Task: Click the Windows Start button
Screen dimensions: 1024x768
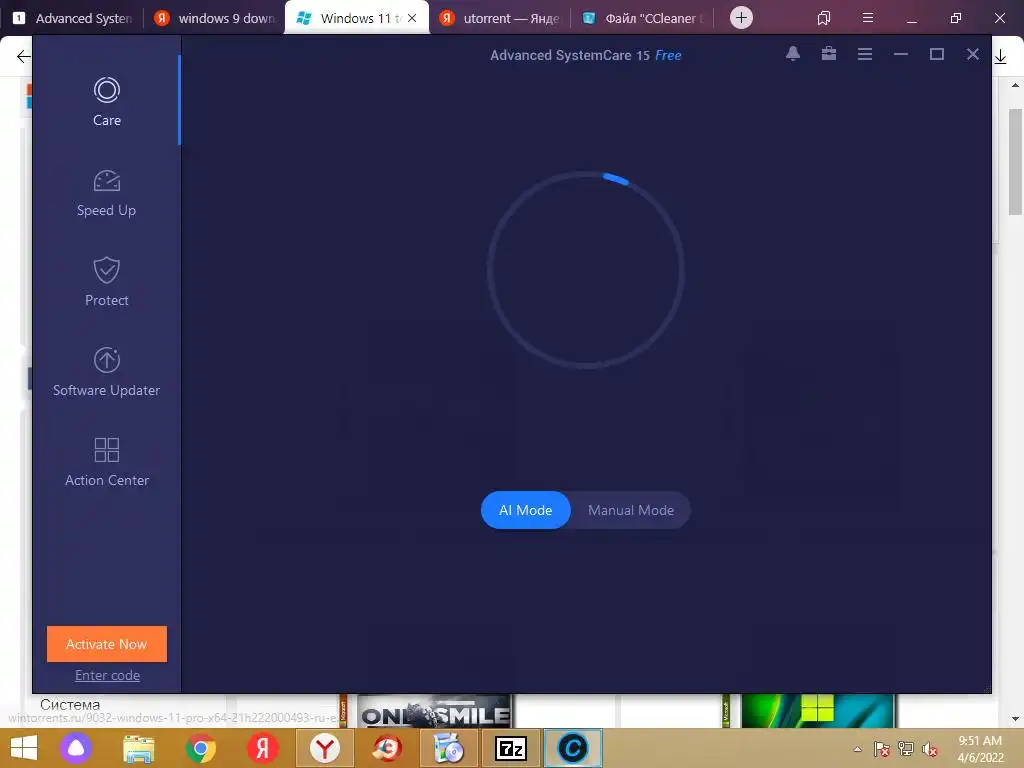Action: (24, 748)
